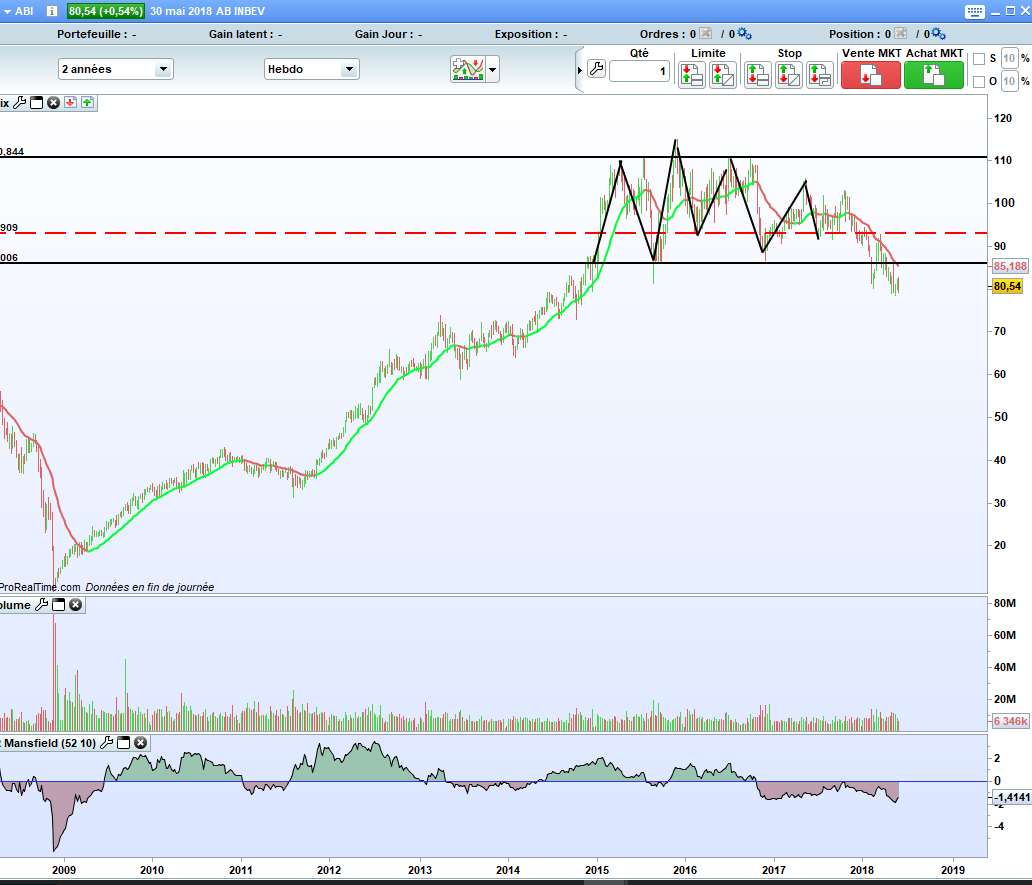Maximize the price panel window icon
Screen dimensions: 1032x885
pos(37,103)
